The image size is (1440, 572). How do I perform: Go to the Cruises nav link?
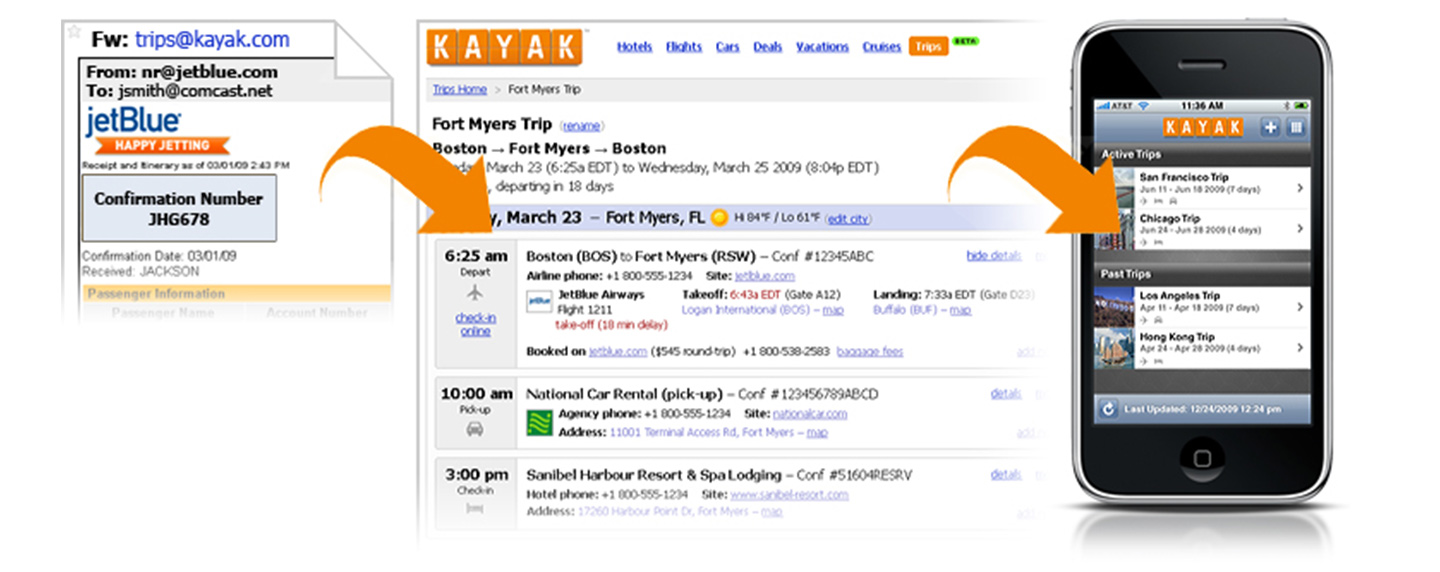tap(881, 47)
